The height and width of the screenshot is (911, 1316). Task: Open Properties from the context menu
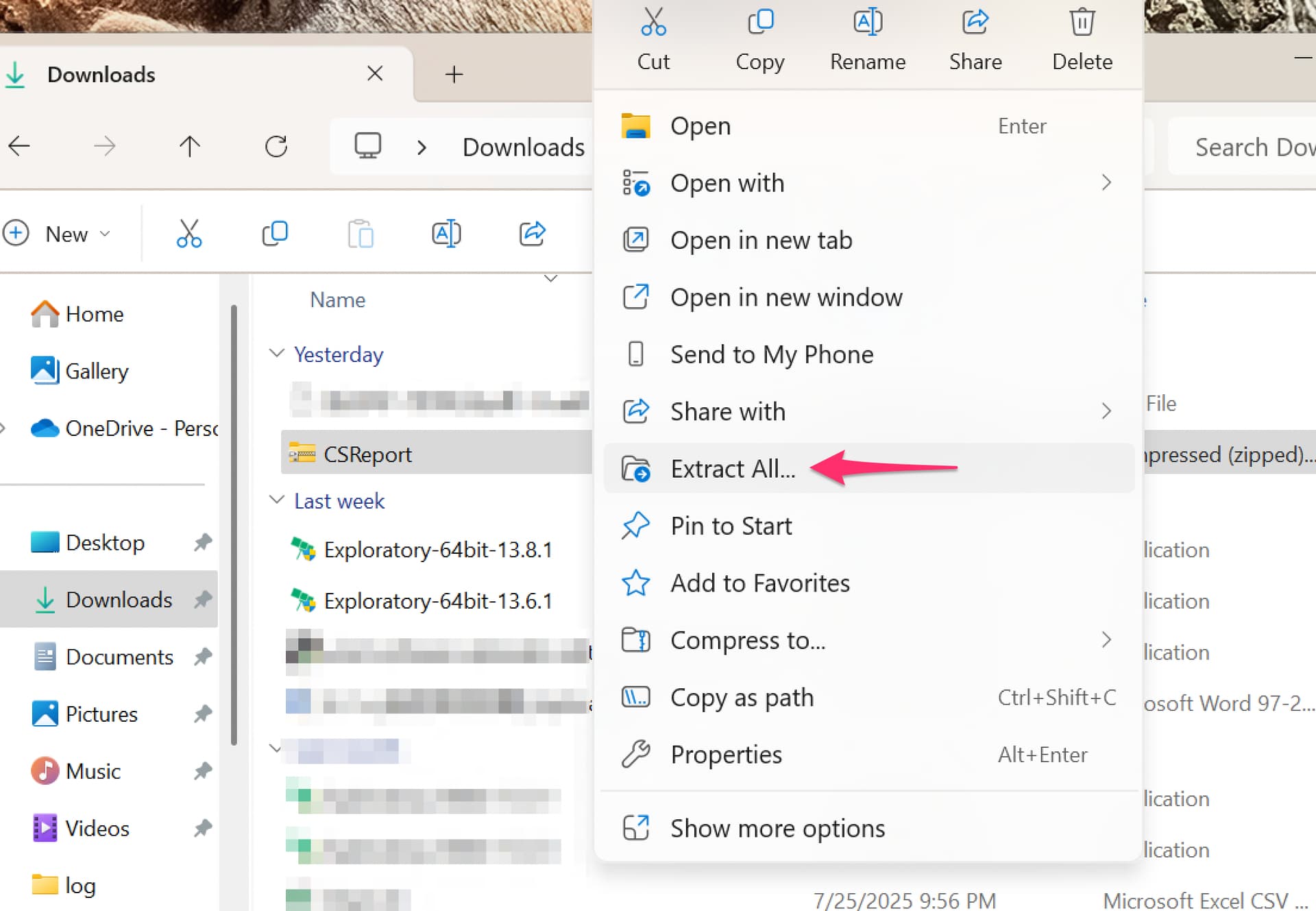coord(868,754)
